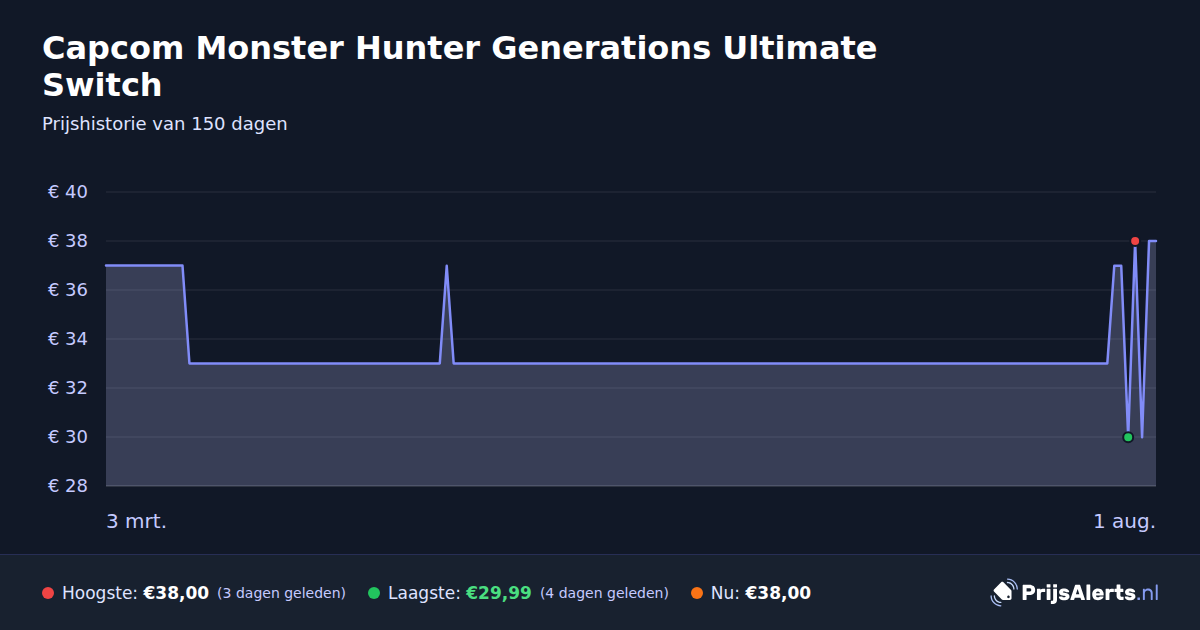Viewport: 1200px width, 630px height.
Task: Click the orange Nu legend dot
Action: [697, 593]
